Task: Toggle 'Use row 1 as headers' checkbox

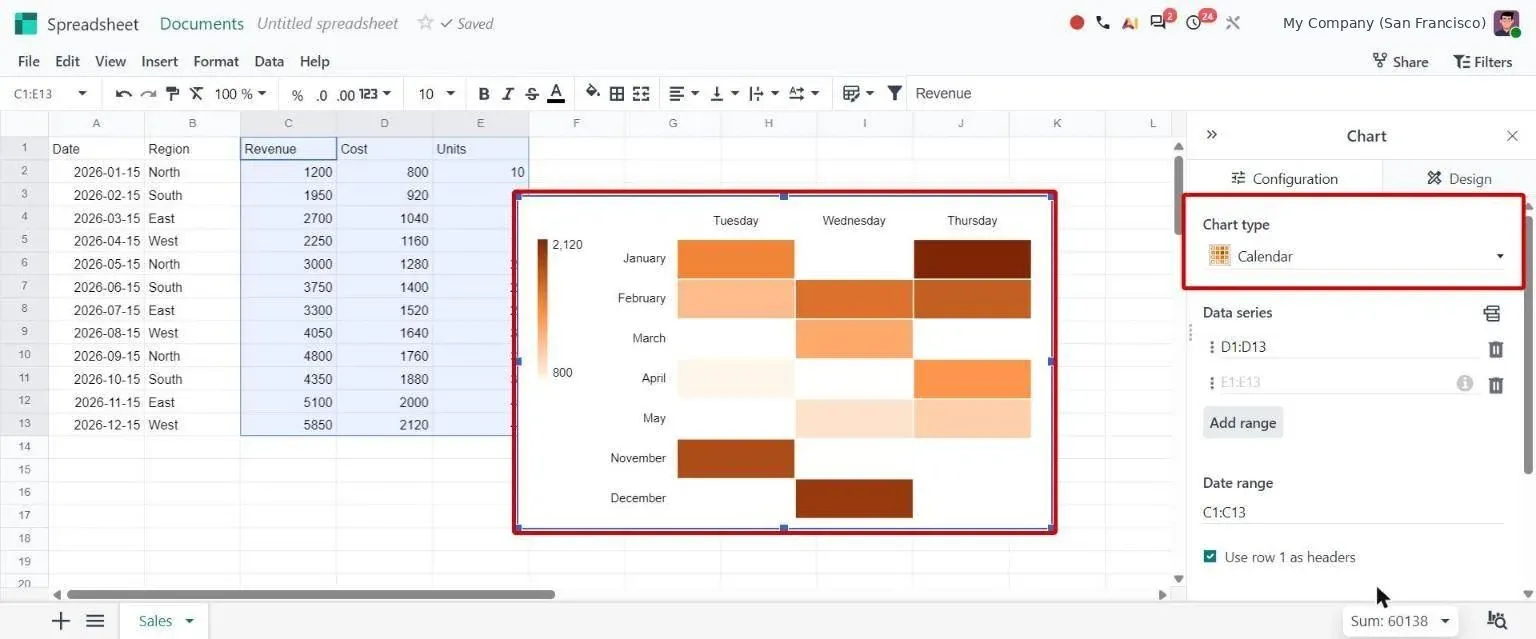Action: pyautogui.click(x=1210, y=556)
